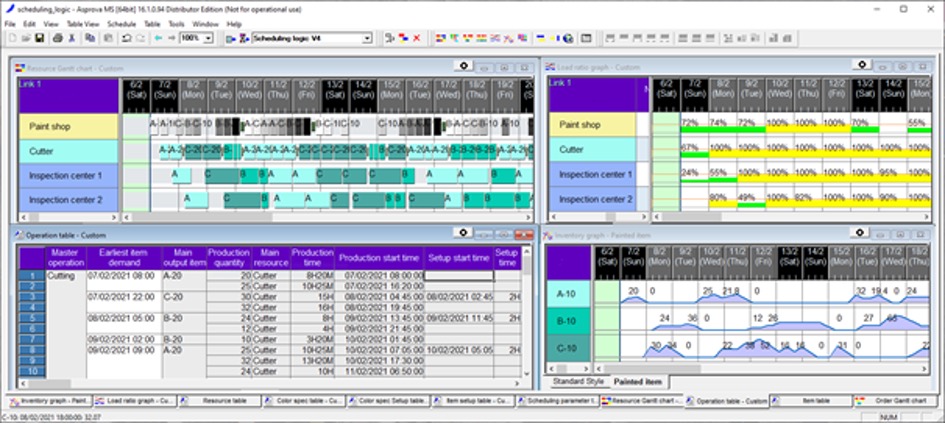Click the red X delete icon
945x424 pixels.
[416, 38]
